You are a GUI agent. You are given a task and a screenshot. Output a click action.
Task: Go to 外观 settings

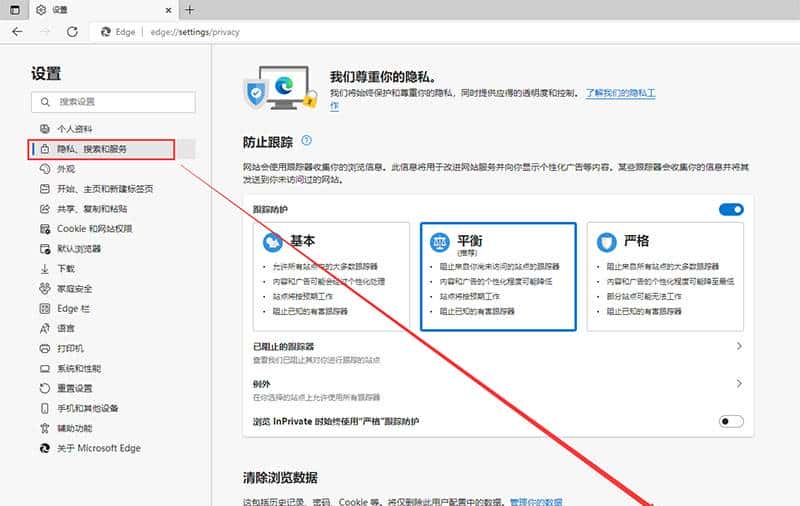click(66, 169)
